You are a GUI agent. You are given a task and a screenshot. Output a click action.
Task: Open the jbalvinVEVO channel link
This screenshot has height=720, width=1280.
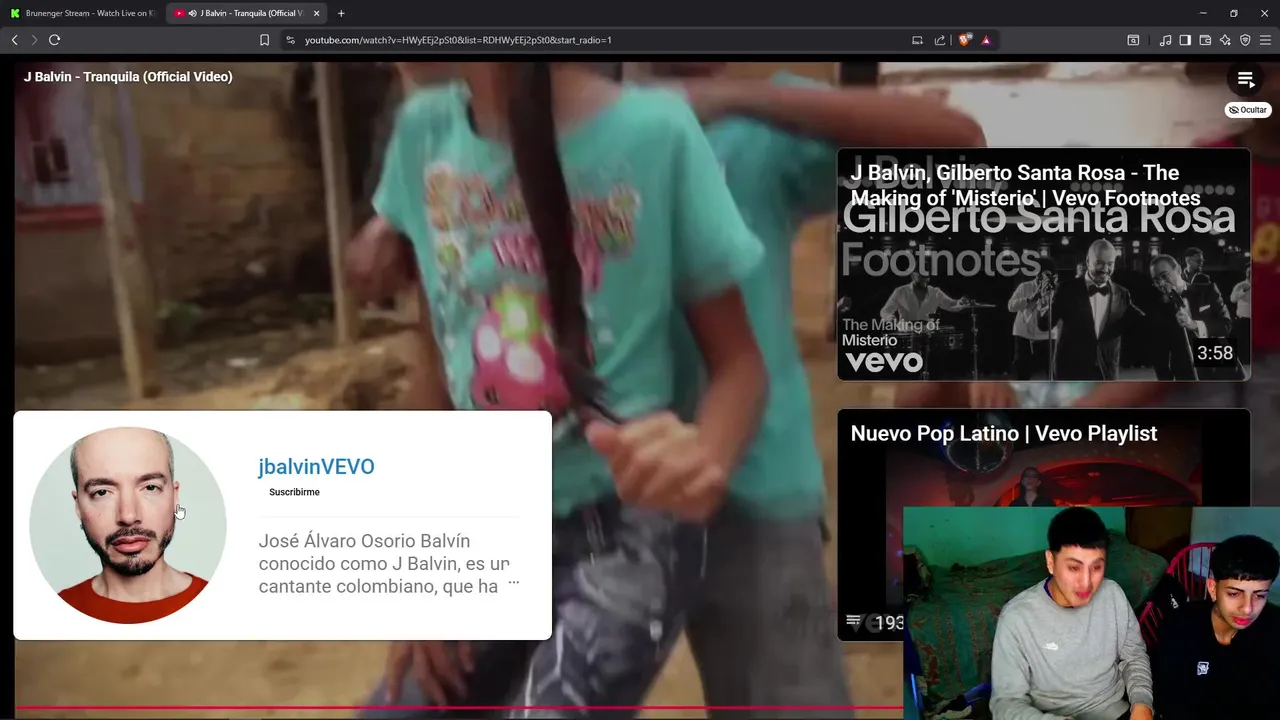pos(316,467)
